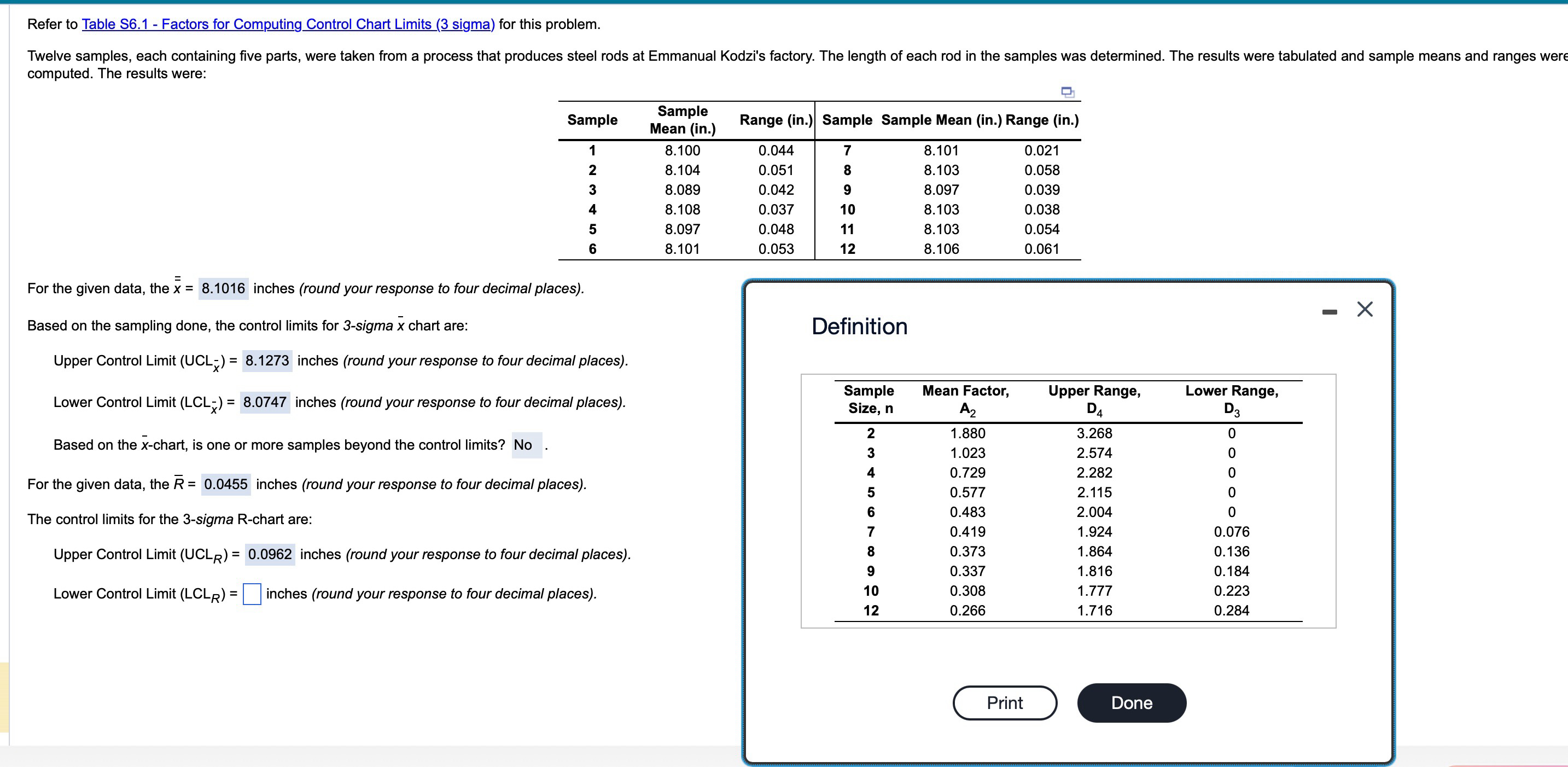Select the 0.577 A2 factor value
This screenshot has width=1568, height=767.
[x=967, y=492]
